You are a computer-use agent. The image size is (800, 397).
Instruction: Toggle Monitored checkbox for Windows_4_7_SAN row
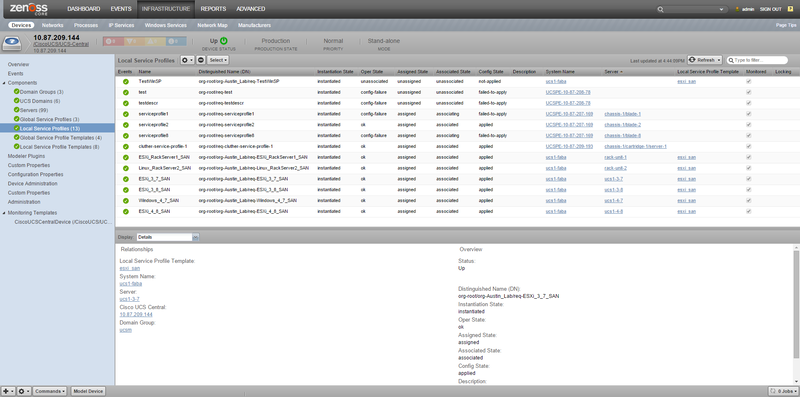748,201
